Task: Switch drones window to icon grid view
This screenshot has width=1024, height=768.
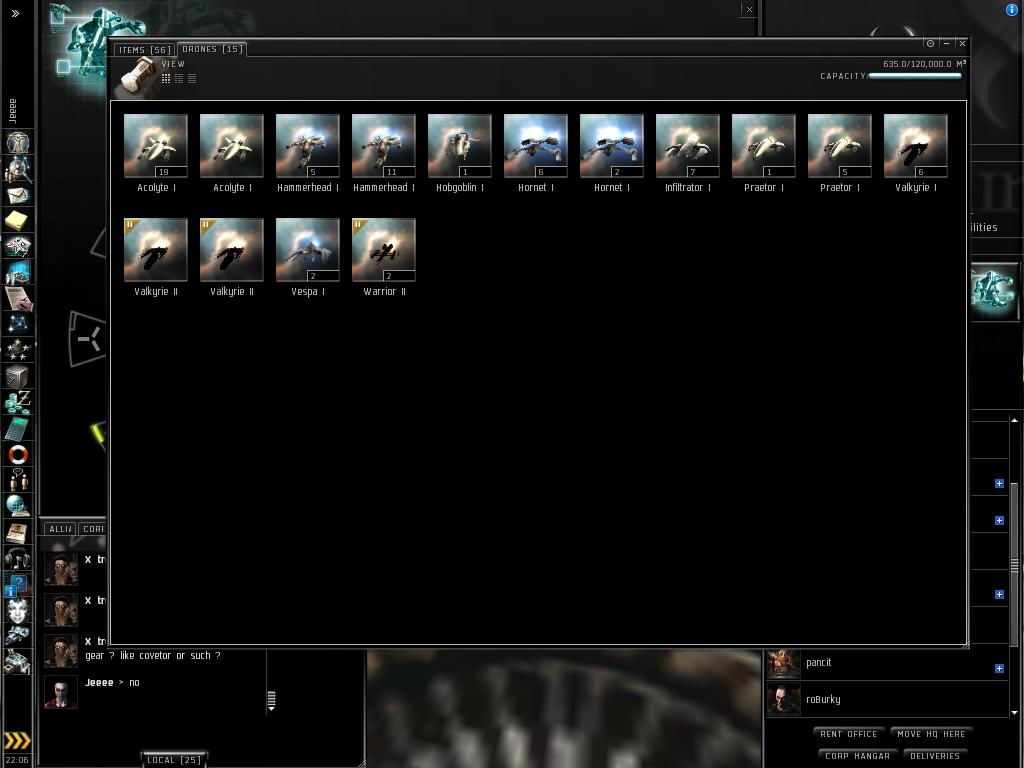Action: (x=166, y=78)
